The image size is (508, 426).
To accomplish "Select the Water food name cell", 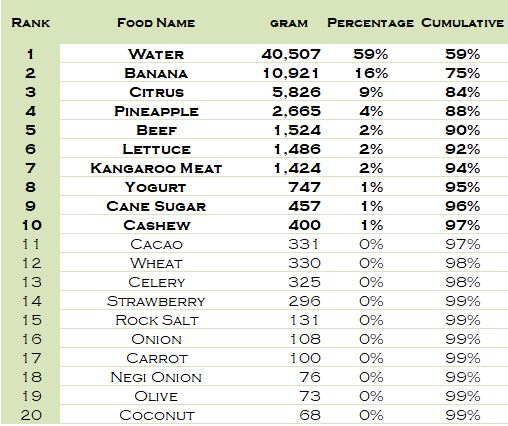I will (x=156, y=54).
